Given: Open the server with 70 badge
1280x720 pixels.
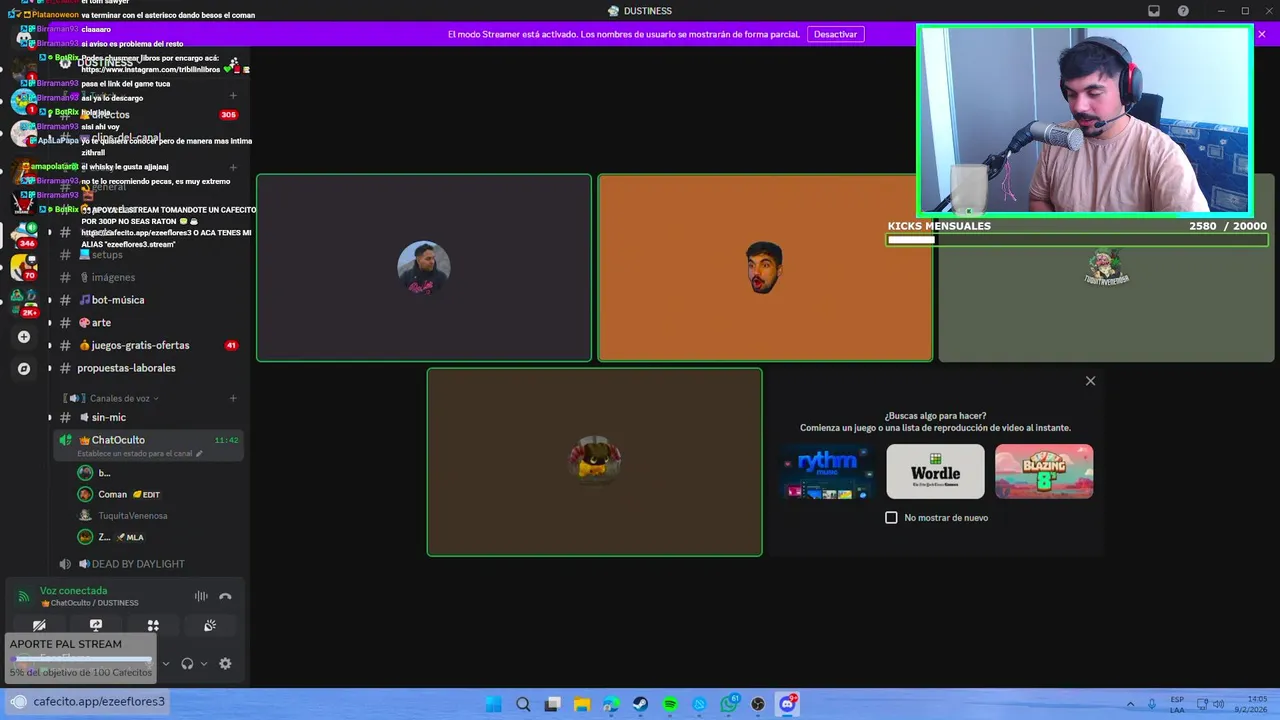Looking at the screenshot, I should pyautogui.click(x=25, y=267).
